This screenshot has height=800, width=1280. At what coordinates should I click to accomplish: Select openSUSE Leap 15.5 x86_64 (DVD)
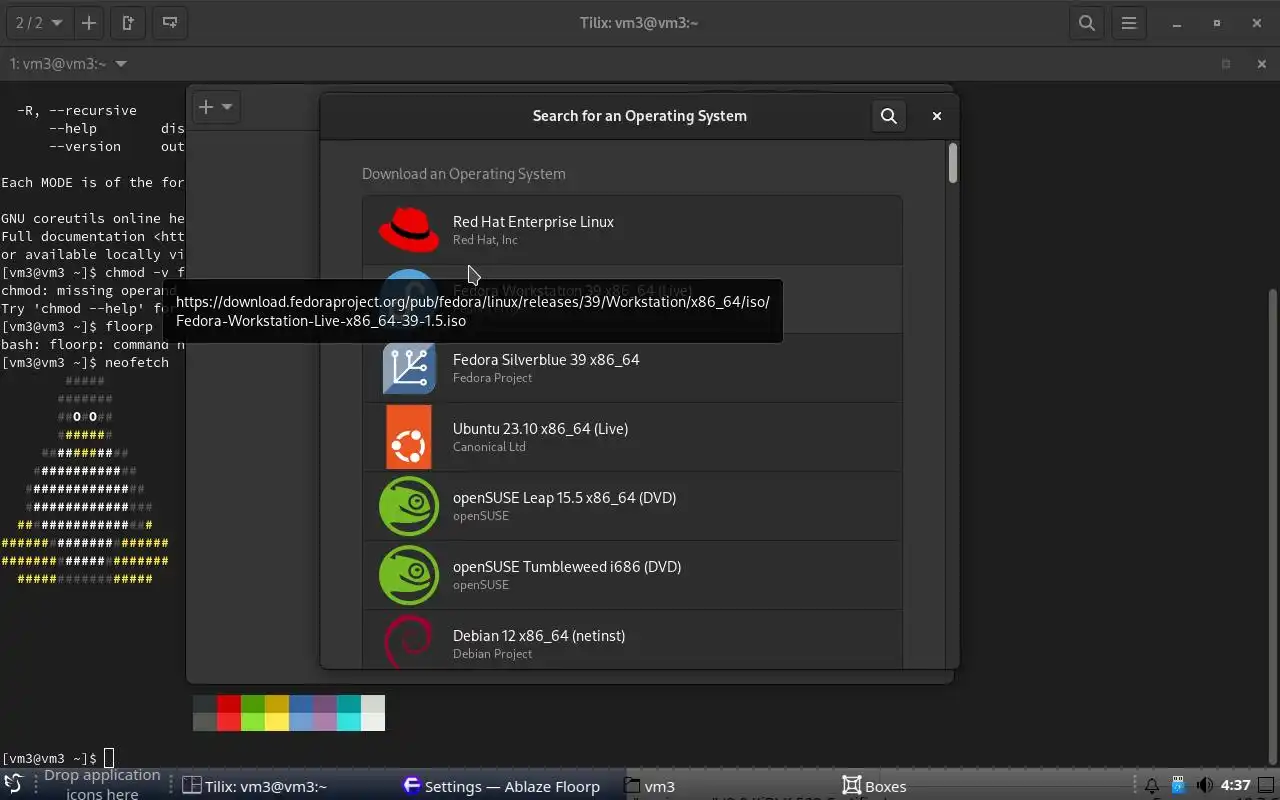pos(633,506)
